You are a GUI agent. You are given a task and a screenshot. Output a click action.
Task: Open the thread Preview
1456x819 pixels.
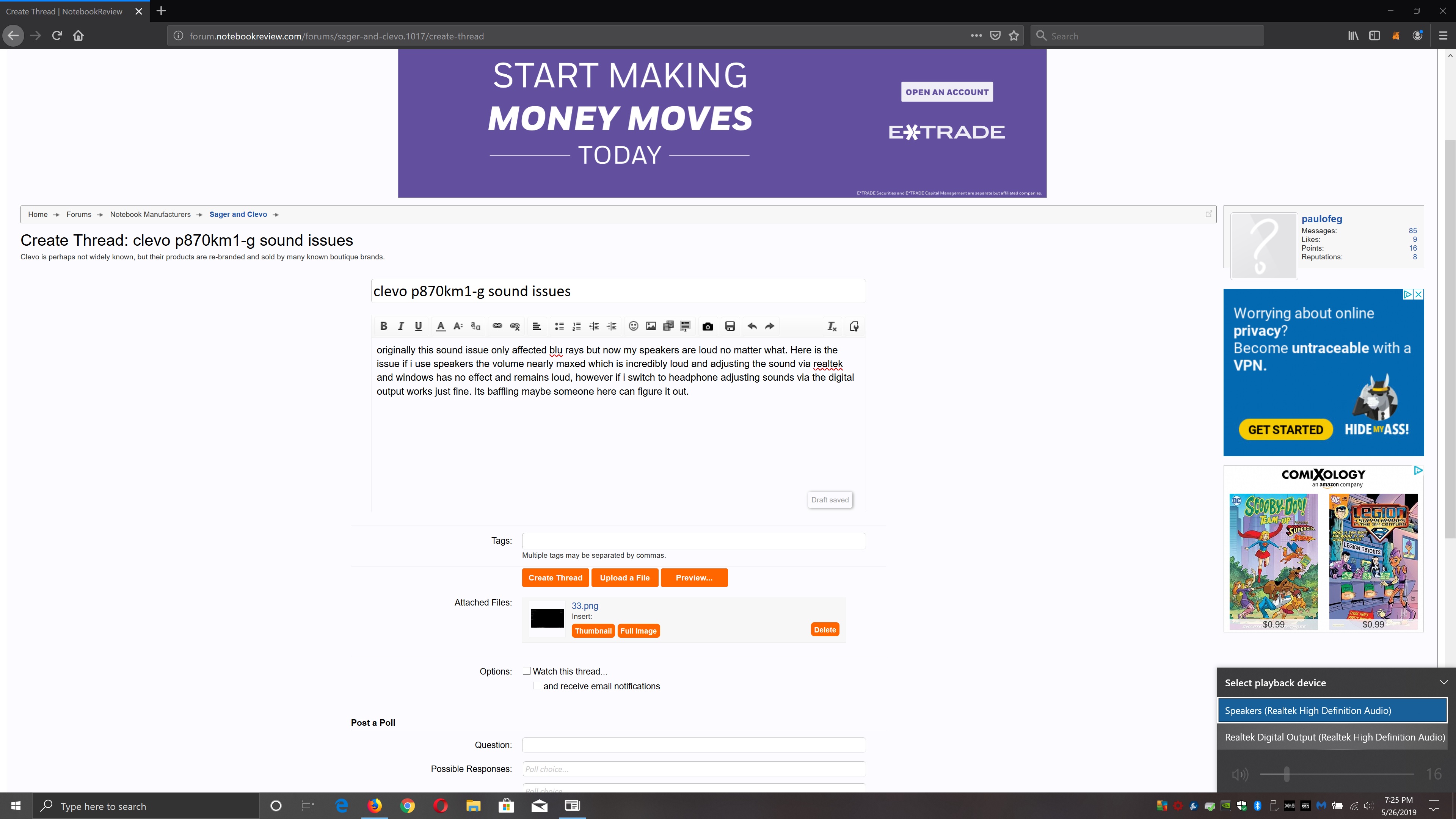[x=694, y=577]
